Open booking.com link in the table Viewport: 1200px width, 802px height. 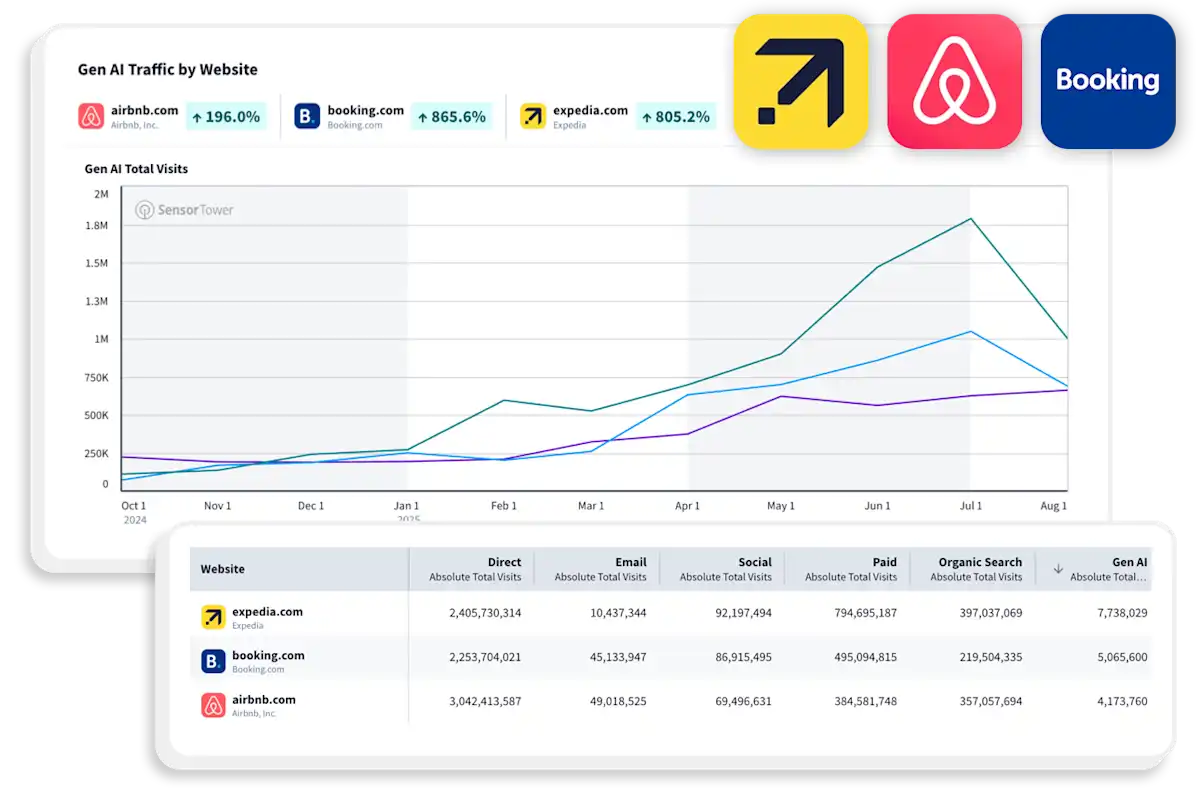point(268,655)
